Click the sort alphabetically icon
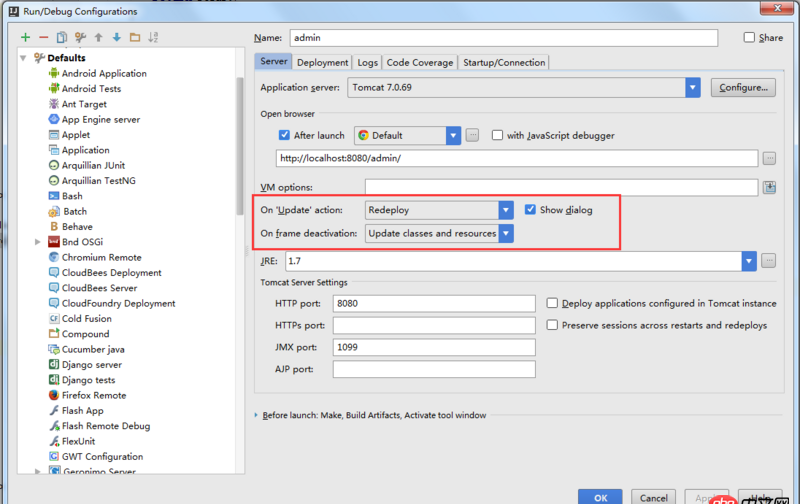 click(153, 38)
